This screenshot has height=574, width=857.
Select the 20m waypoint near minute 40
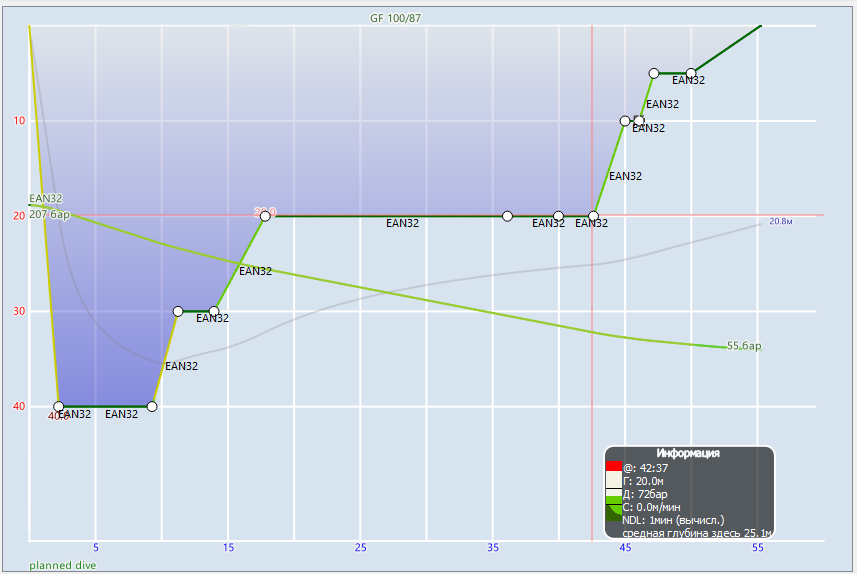coord(558,216)
